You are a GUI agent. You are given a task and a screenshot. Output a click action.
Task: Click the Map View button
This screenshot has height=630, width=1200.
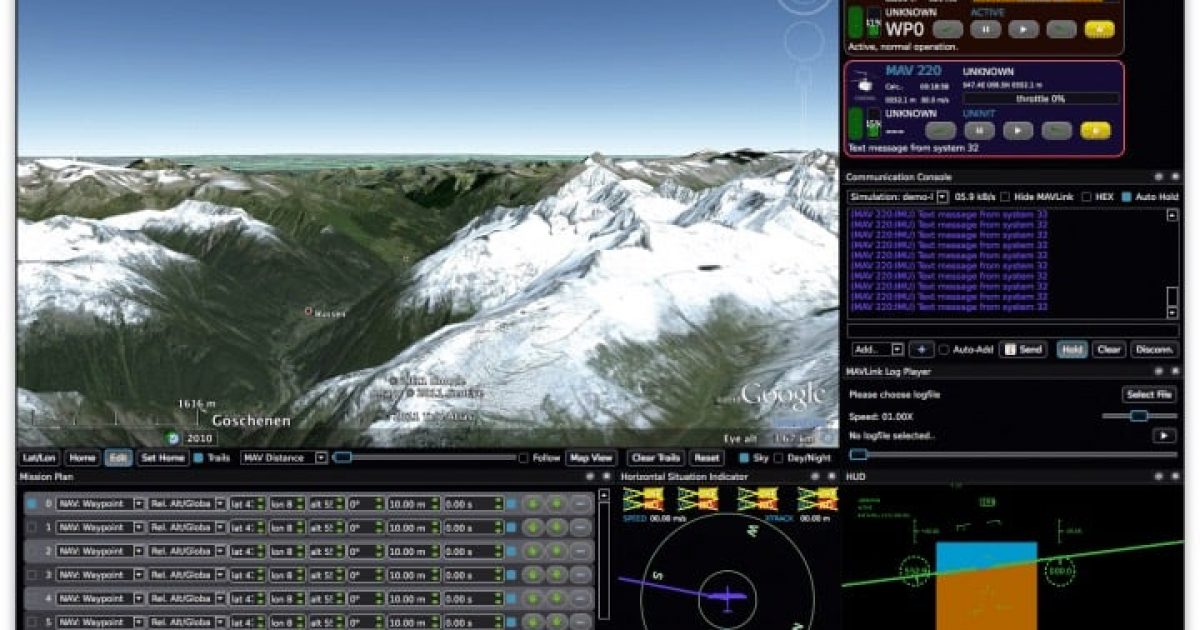coord(591,458)
